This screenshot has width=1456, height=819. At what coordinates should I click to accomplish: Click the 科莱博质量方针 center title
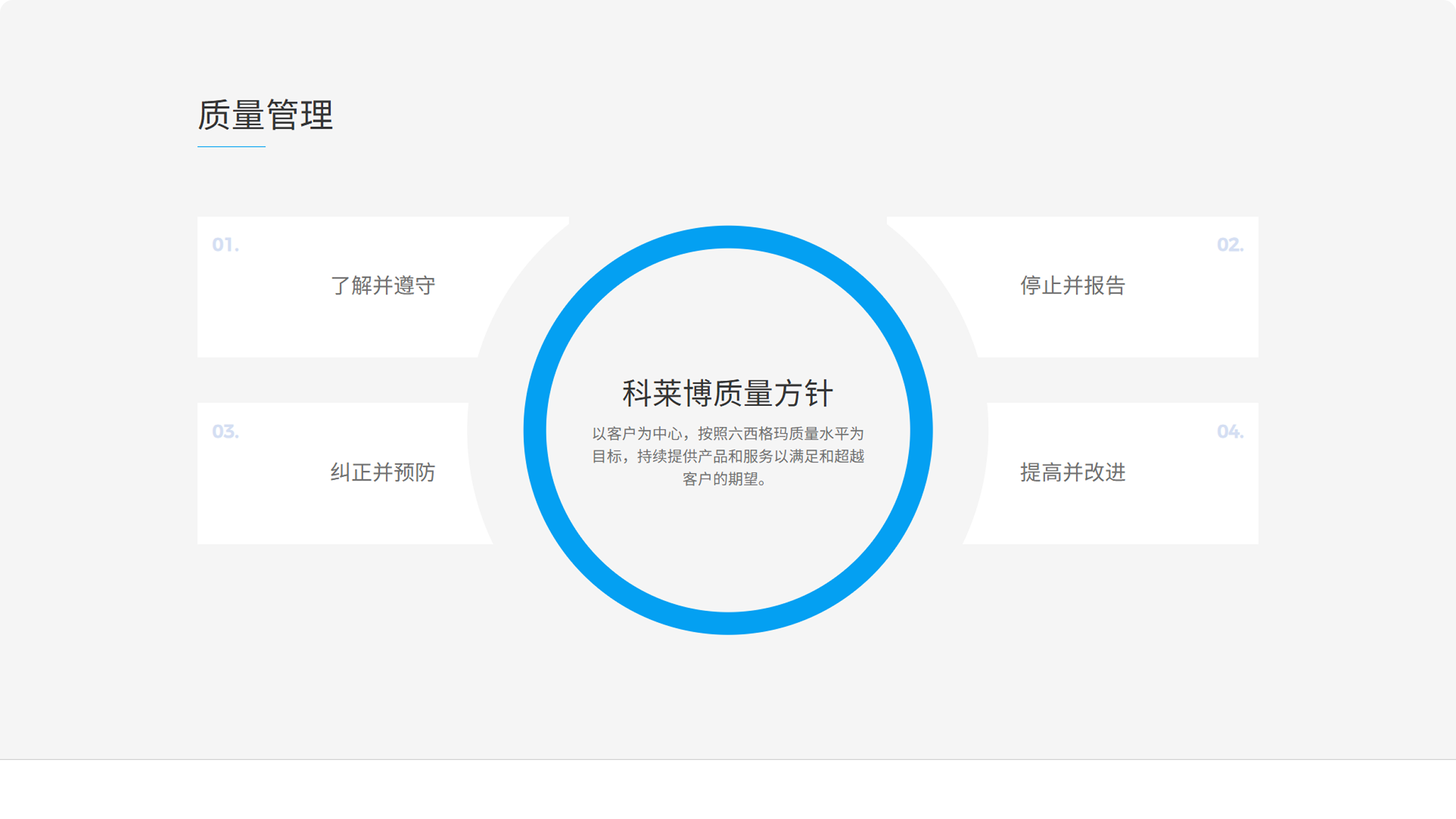pos(727,393)
